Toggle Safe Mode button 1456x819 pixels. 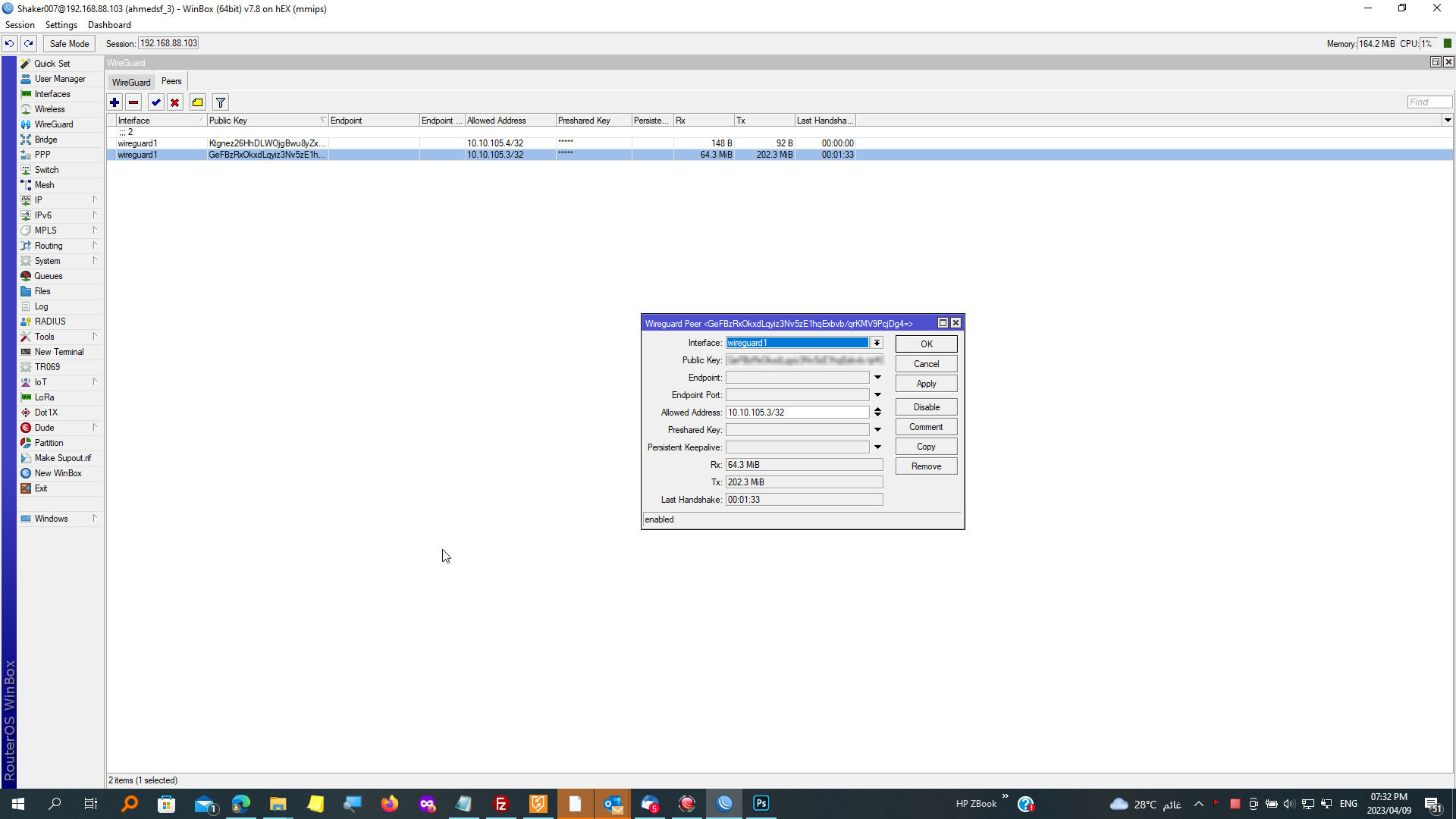tap(69, 43)
